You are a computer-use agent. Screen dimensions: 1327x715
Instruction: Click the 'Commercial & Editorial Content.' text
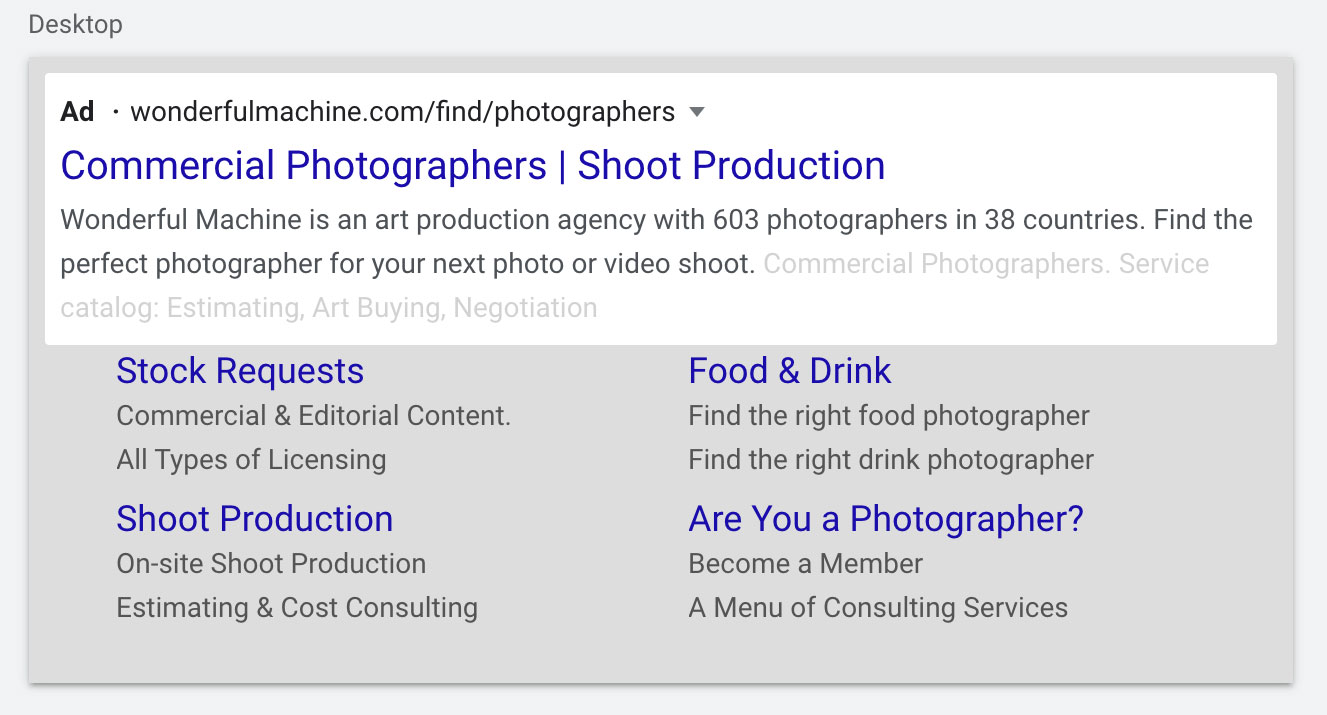tap(314, 416)
